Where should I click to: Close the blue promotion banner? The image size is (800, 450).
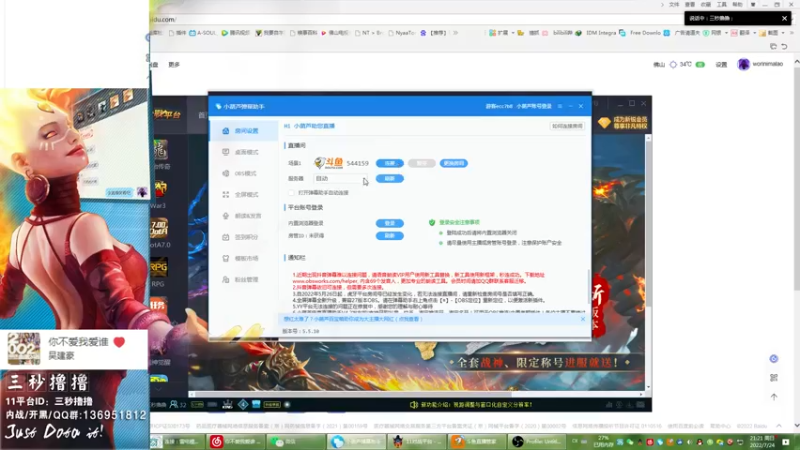(x=583, y=319)
